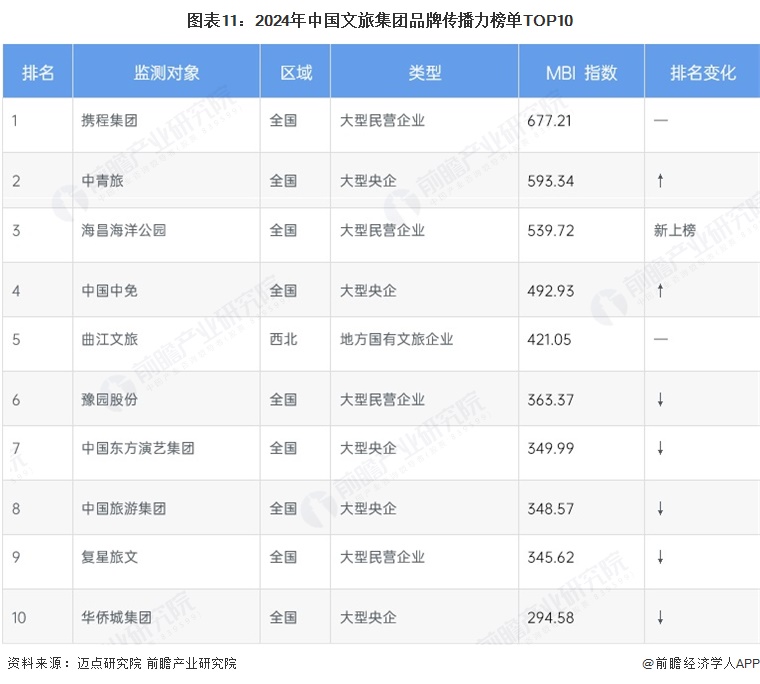Select the 排名变化 column header

(703, 73)
